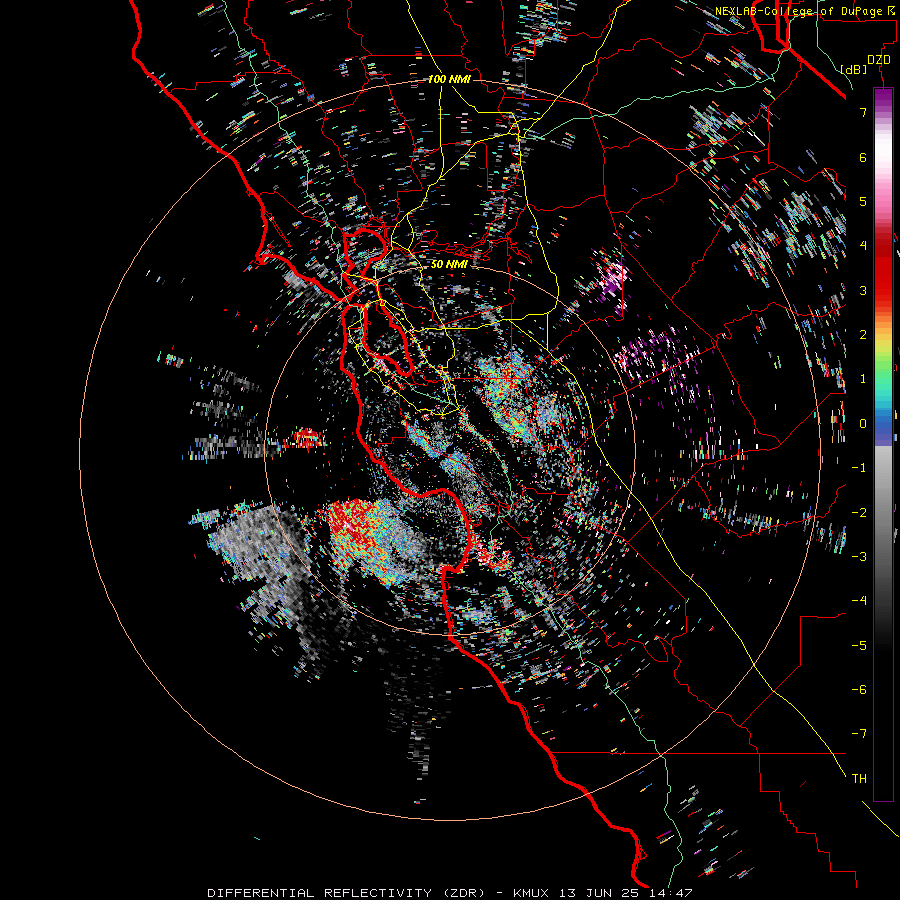Click the "-5" value on the color scale
The image size is (900, 900).
[859, 646]
